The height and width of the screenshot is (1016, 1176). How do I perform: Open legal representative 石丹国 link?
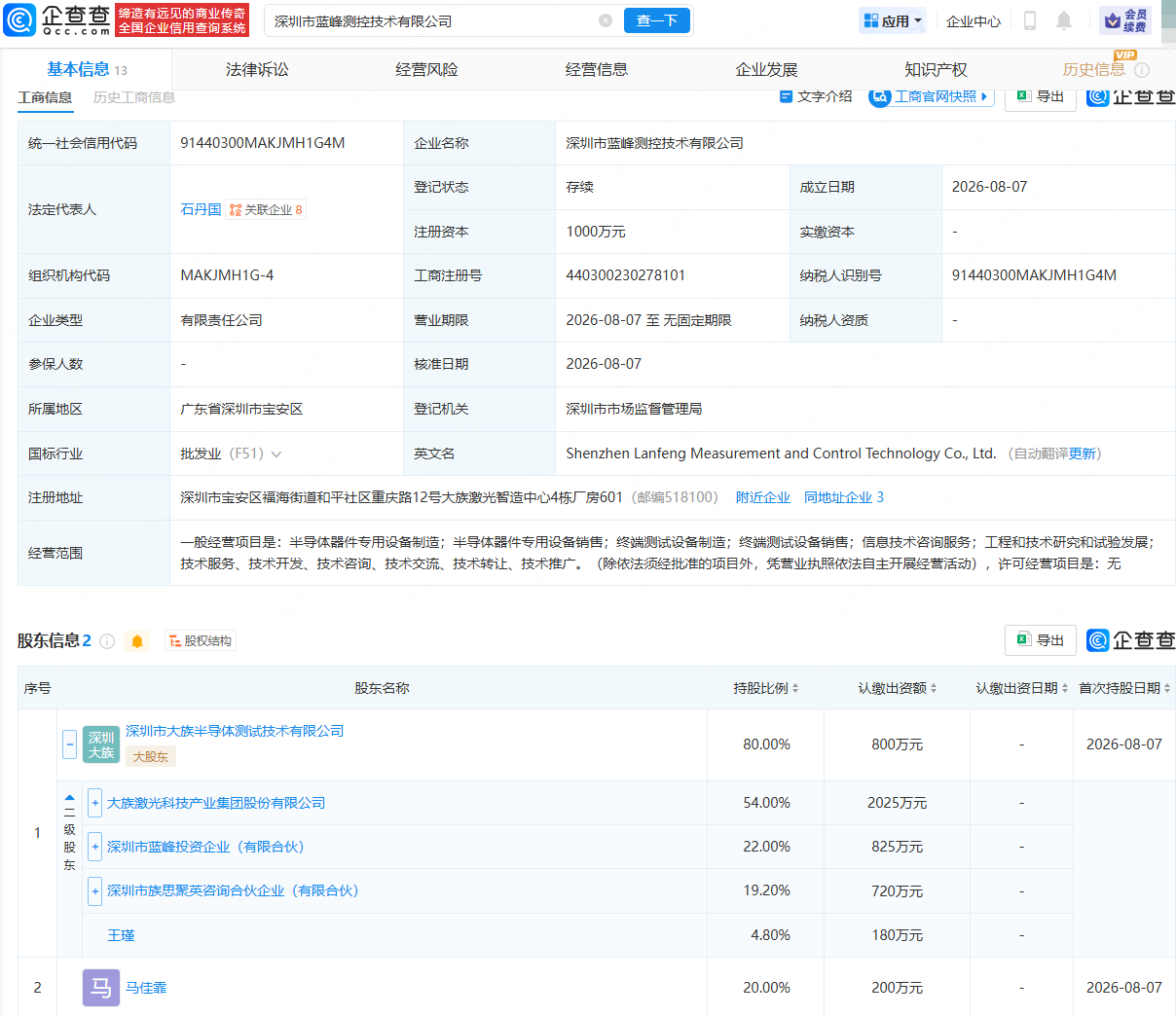pyautogui.click(x=201, y=209)
